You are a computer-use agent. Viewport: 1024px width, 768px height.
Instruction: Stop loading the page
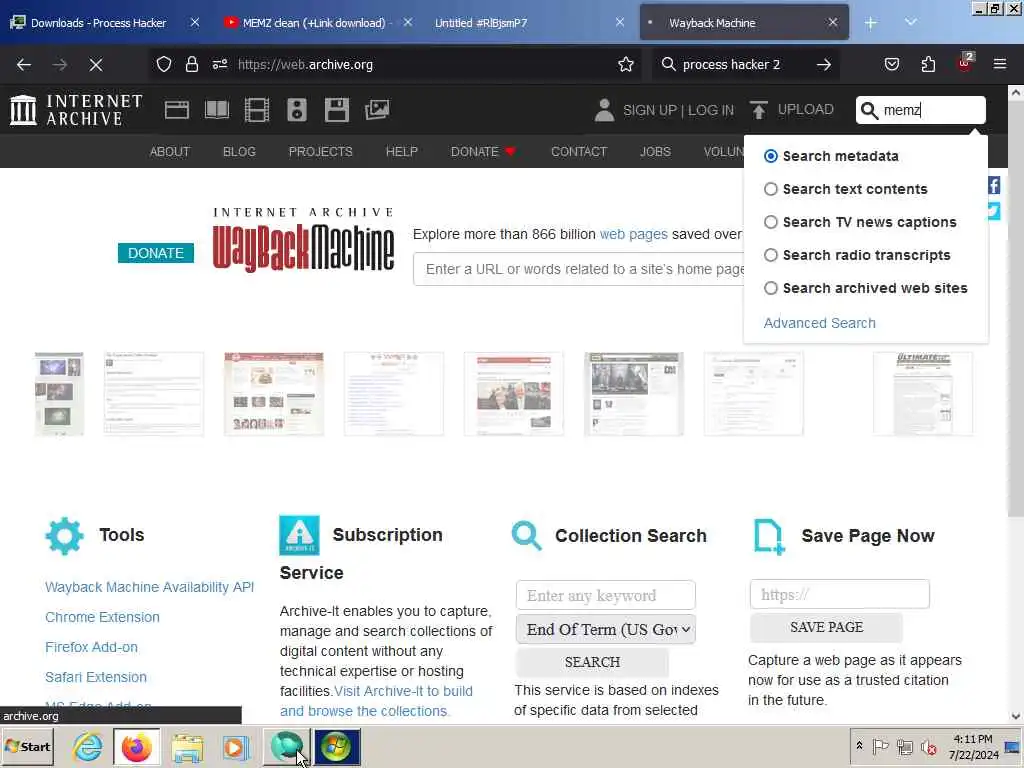click(x=95, y=65)
